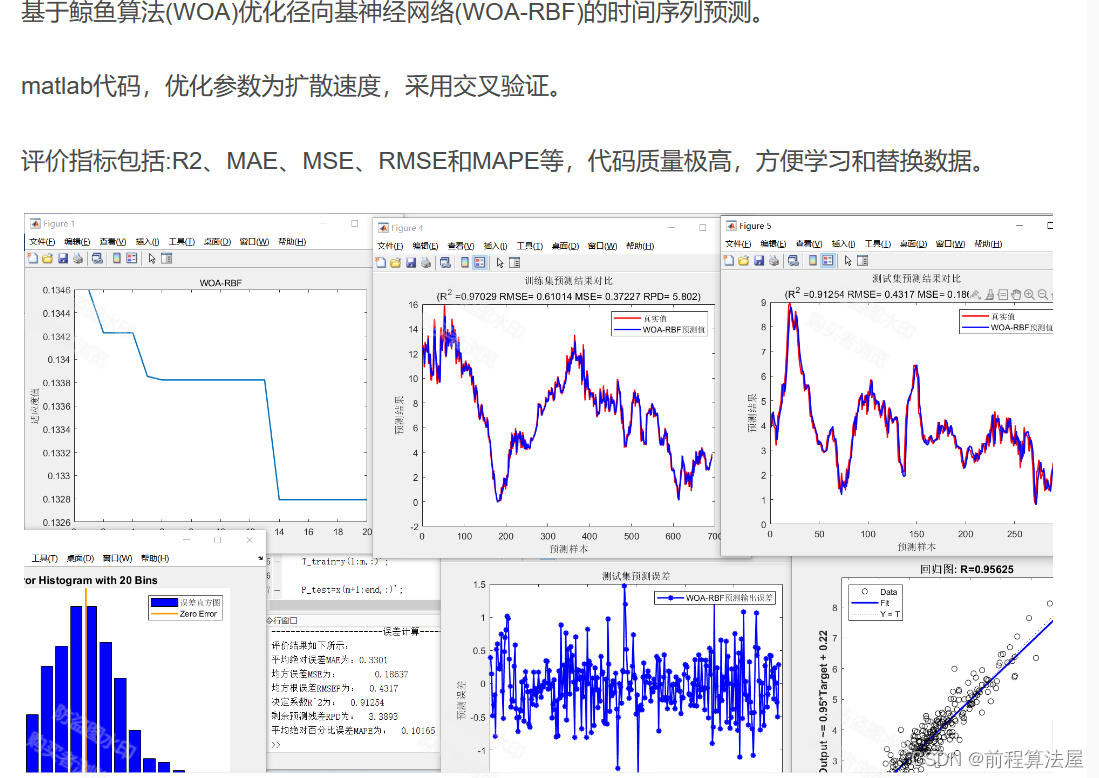Click the Insert Legend icon in Figure 1 toolbar
The width and height of the screenshot is (1099, 778).
[x=131, y=257]
